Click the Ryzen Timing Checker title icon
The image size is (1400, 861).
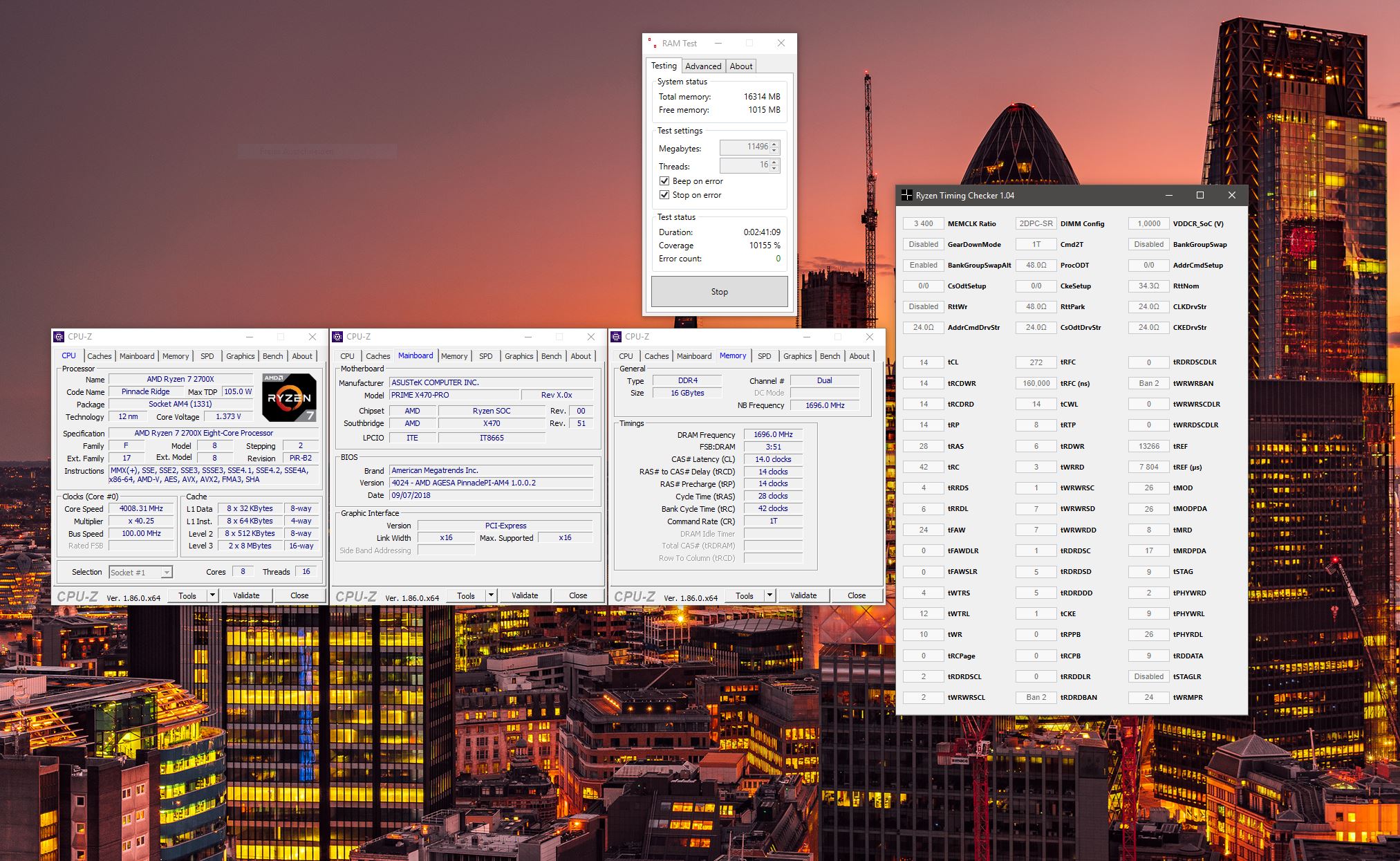(906, 196)
